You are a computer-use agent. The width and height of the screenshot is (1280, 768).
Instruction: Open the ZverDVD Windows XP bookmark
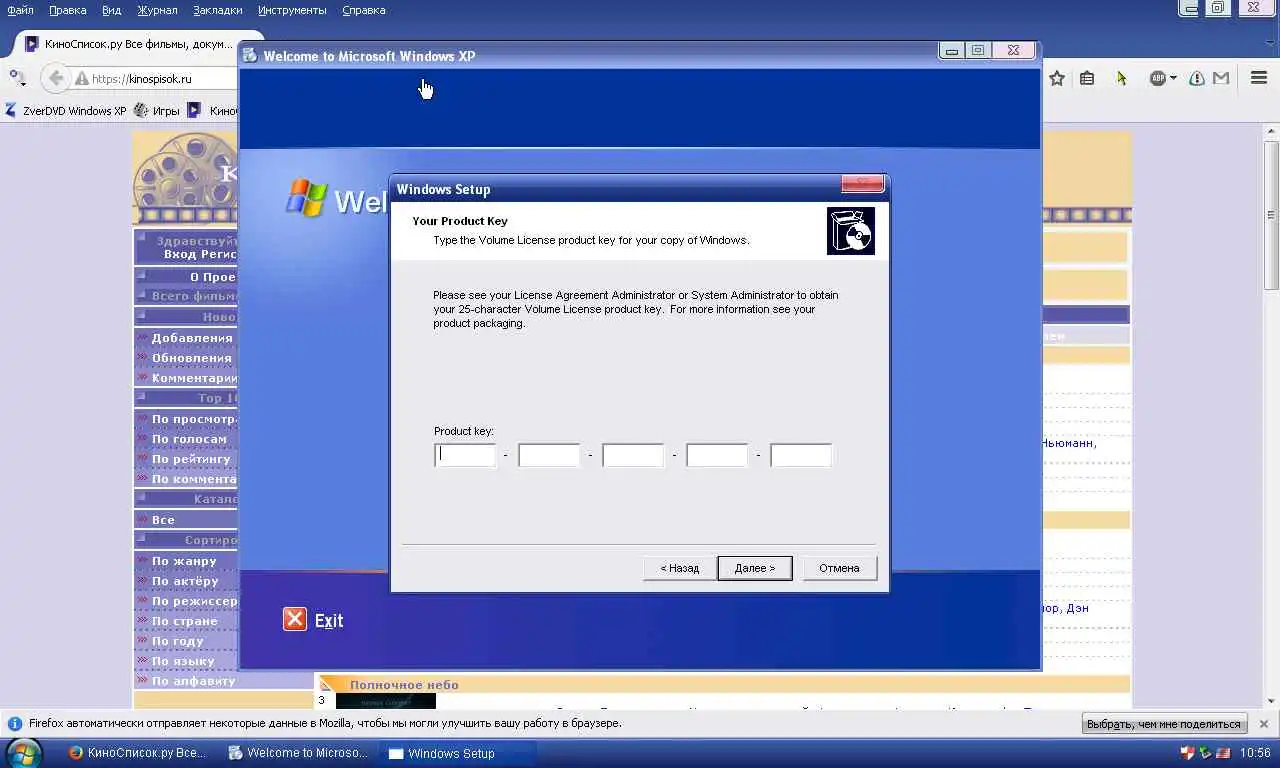pyautogui.click(x=66, y=111)
